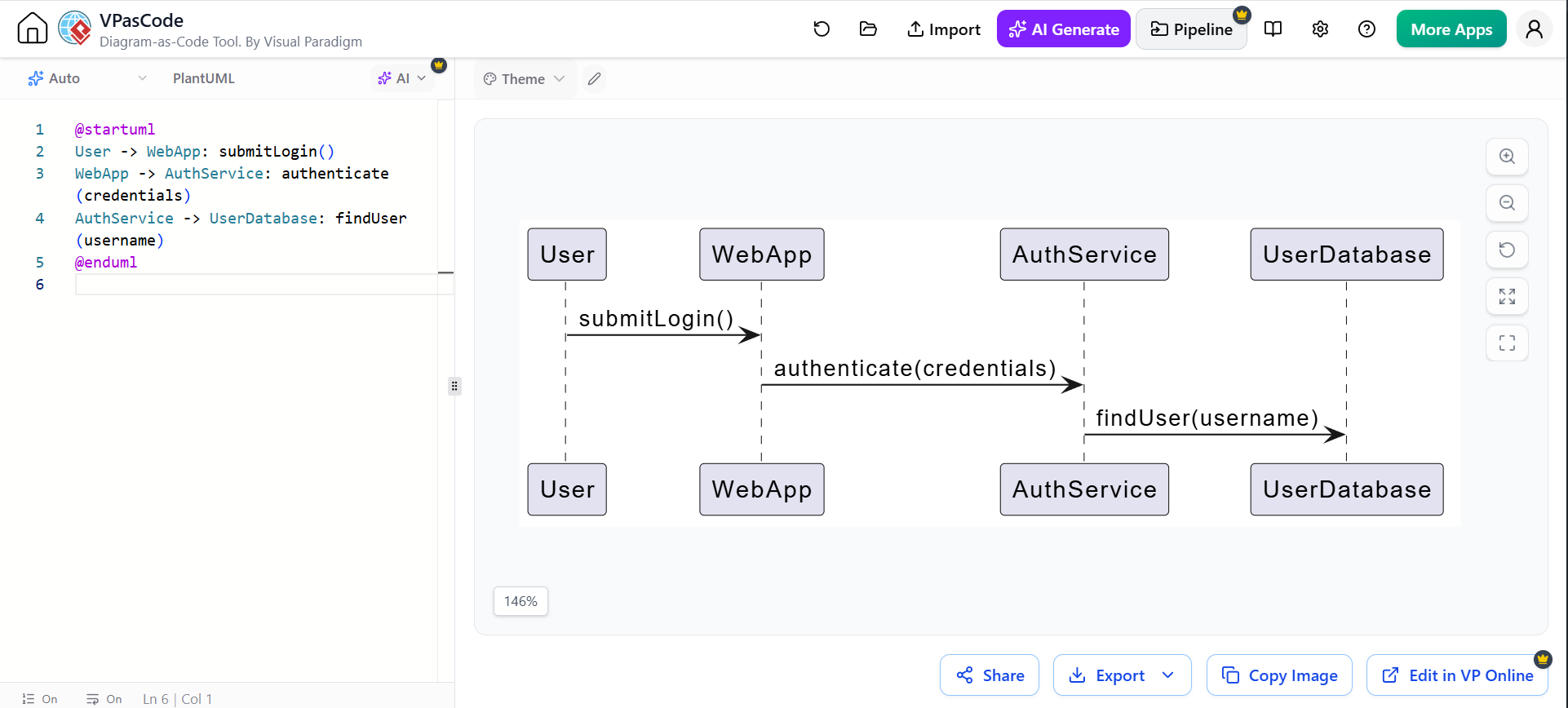Image resolution: width=1568 pixels, height=708 pixels.
Task: Open the settings gear icon
Action: (1320, 29)
